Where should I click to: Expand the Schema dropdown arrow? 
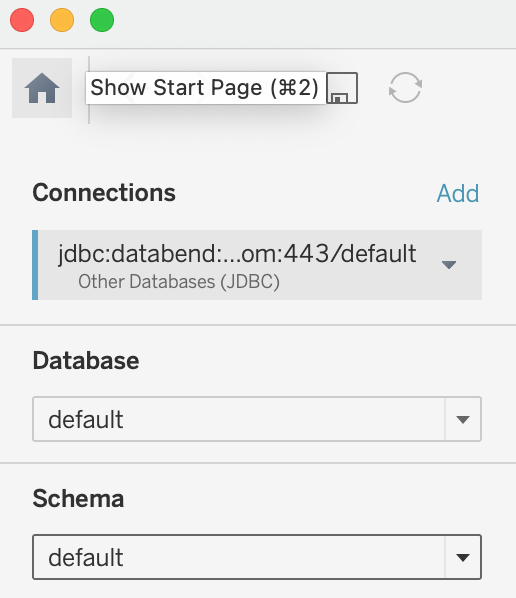[x=463, y=558]
